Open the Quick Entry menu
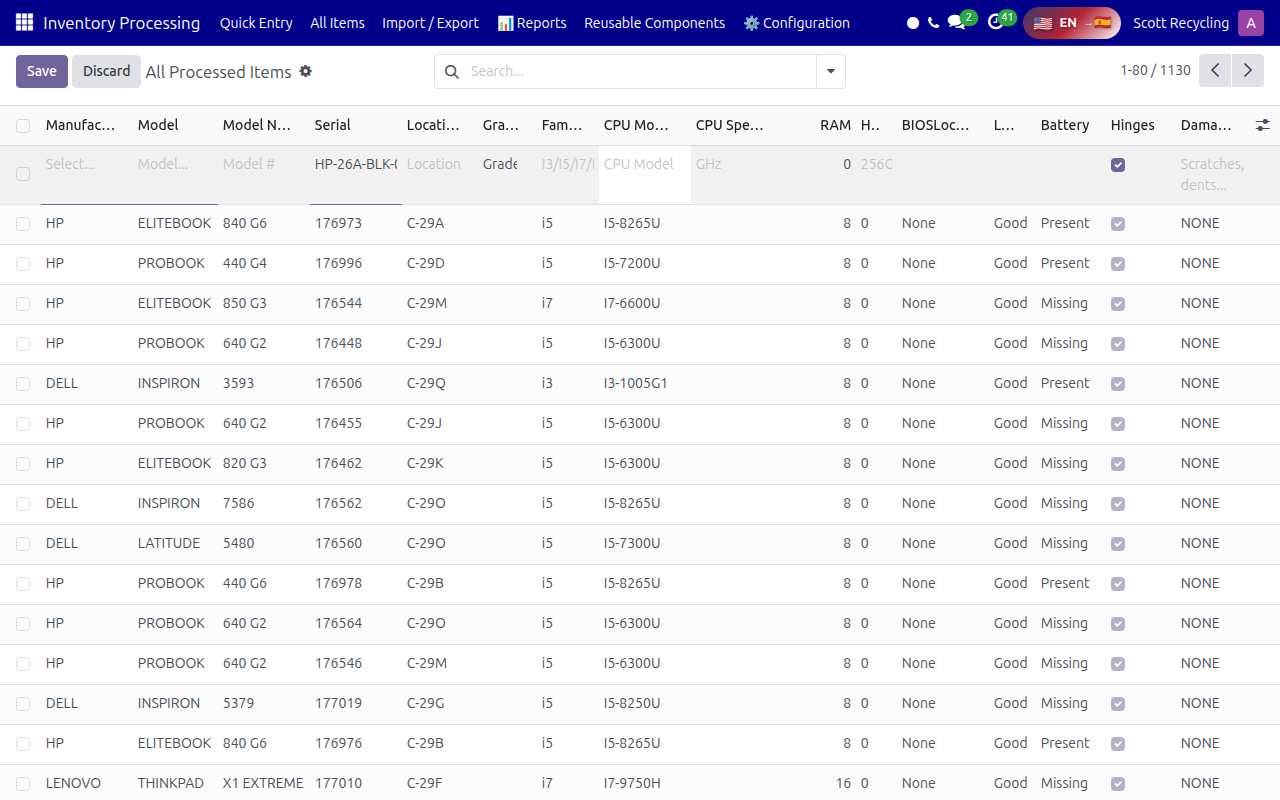Image resolution: width=1280 pixels, height=800 pixels. click(x=256, y=23)
